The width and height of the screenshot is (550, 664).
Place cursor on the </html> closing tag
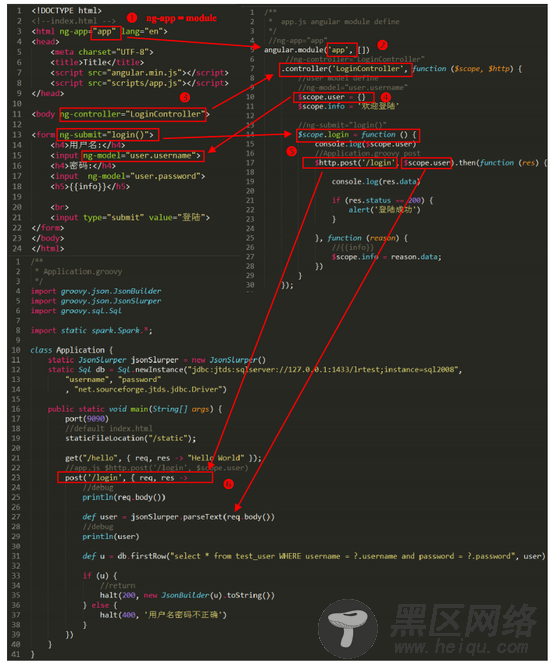click(47, 249)
